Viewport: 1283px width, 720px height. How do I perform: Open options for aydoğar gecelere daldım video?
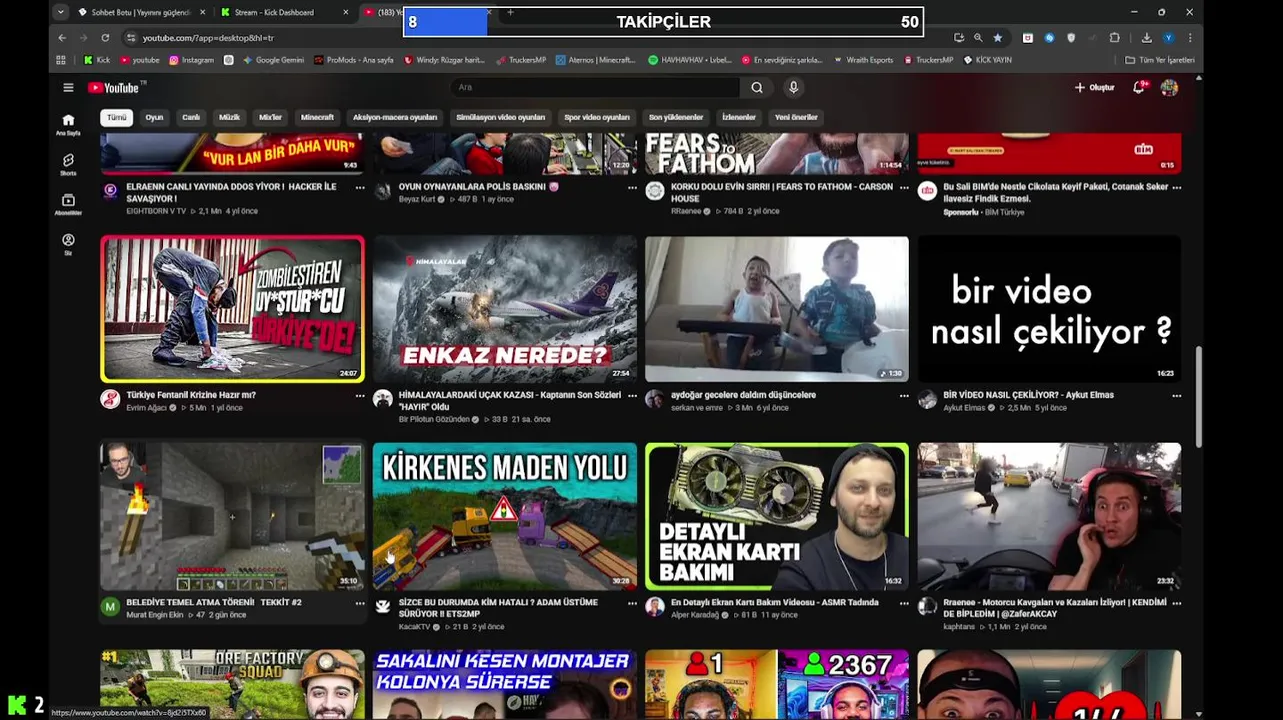click(904, 396)
